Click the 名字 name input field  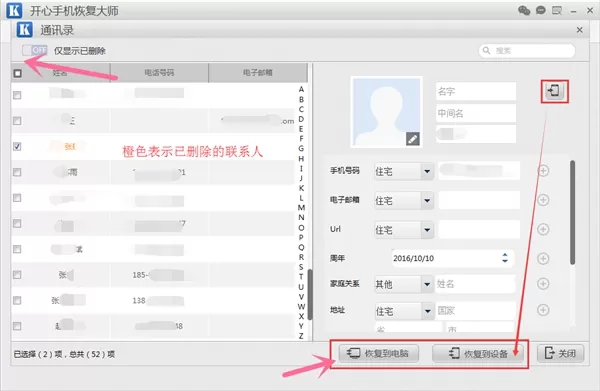pyautogui.click(x=476, y=91)
